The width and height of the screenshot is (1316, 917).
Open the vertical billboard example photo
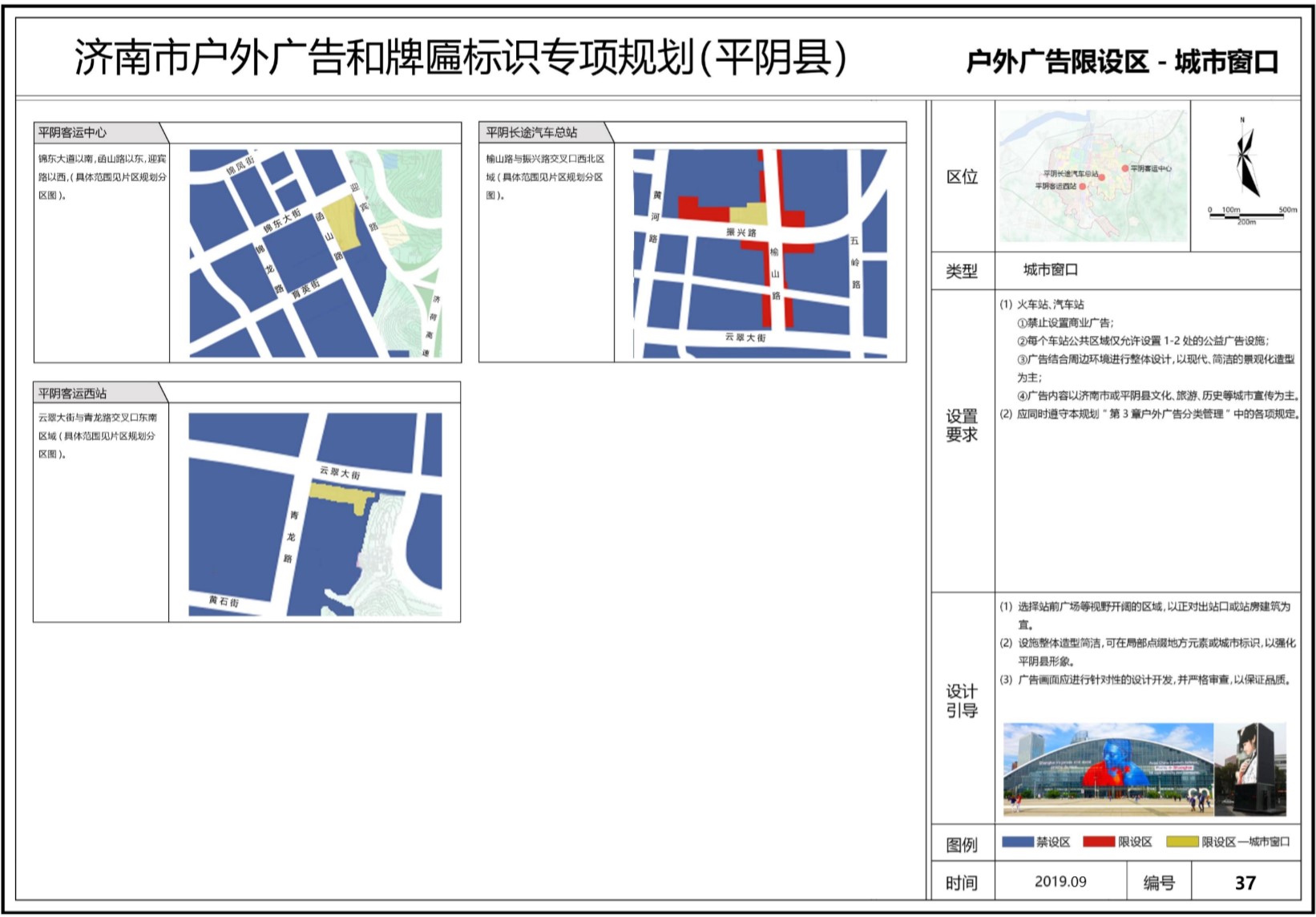[x=1251, y=769]
